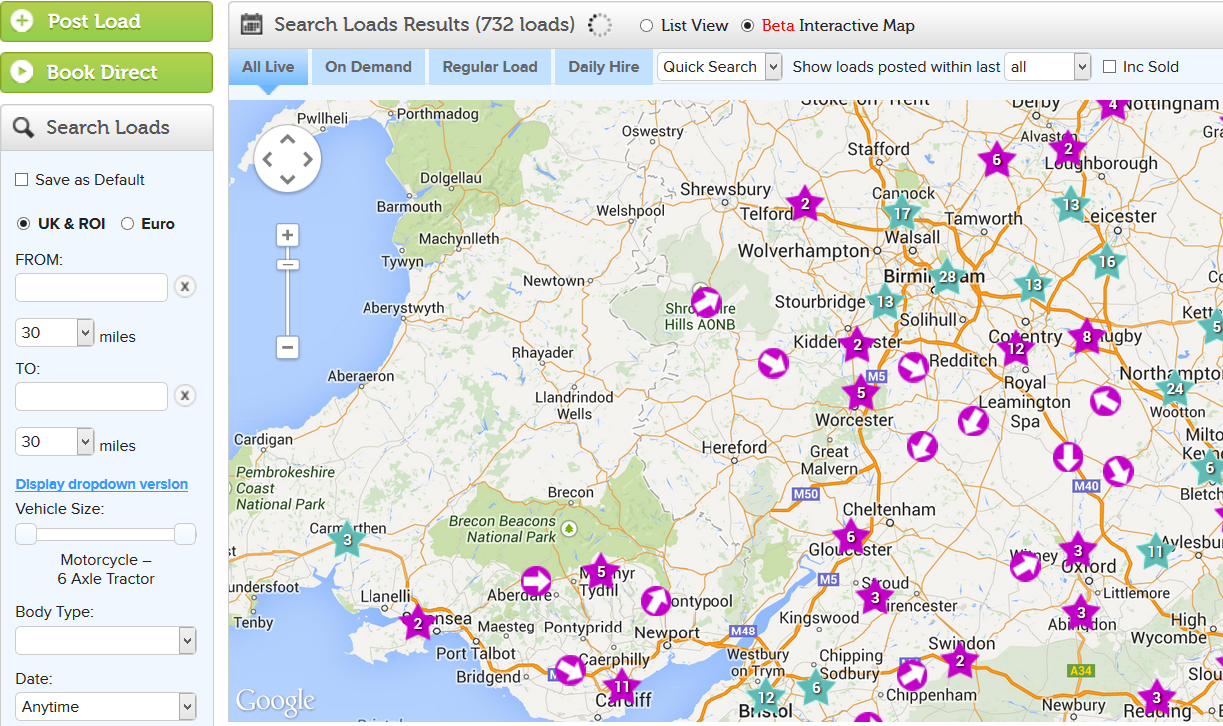Open the Quick Search dropdown
The image size is (1223, 726).
point(719,67)
